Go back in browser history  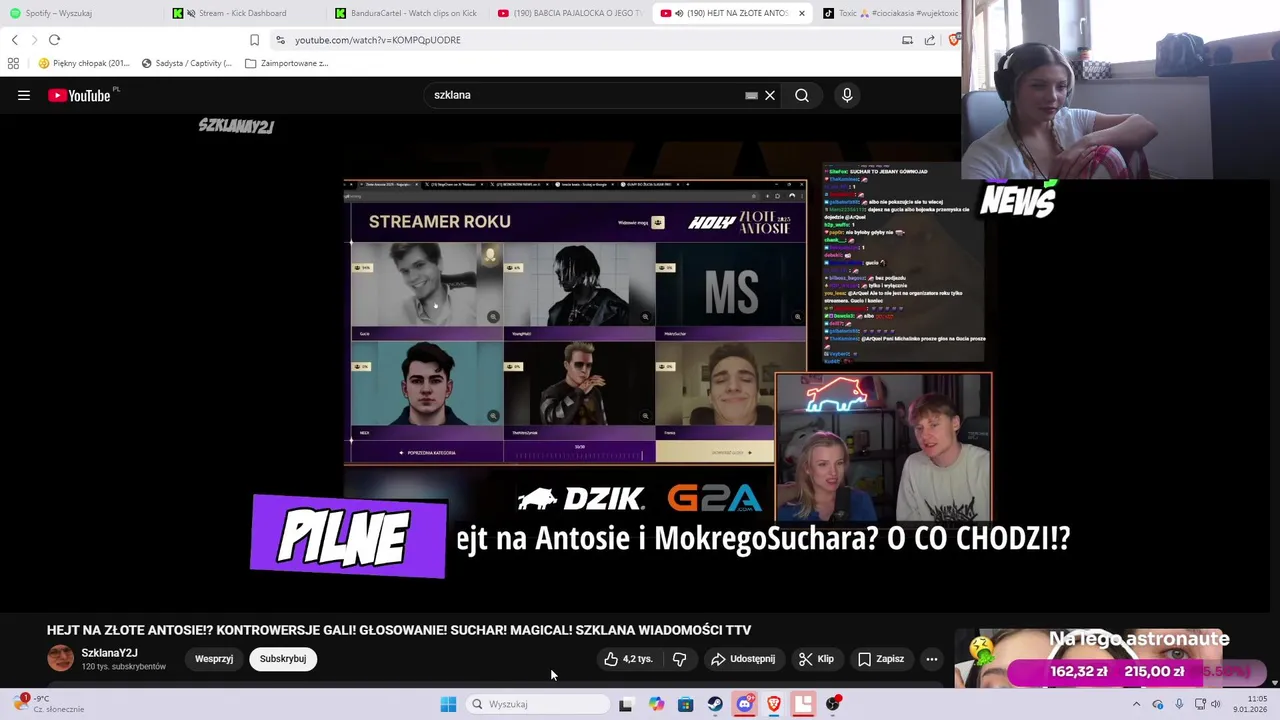click(x=14, y=40)
